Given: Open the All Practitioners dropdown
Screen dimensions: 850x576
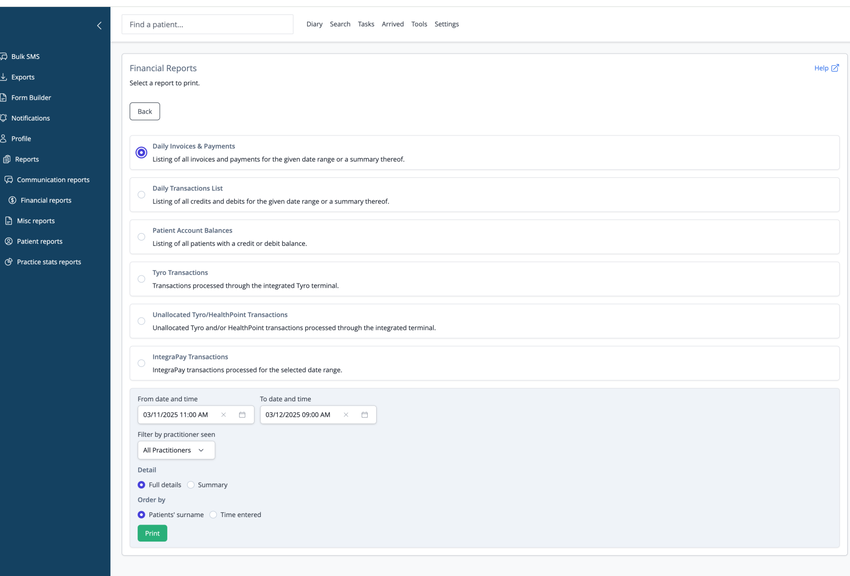Looking at the screenshot, I should 176,450.
